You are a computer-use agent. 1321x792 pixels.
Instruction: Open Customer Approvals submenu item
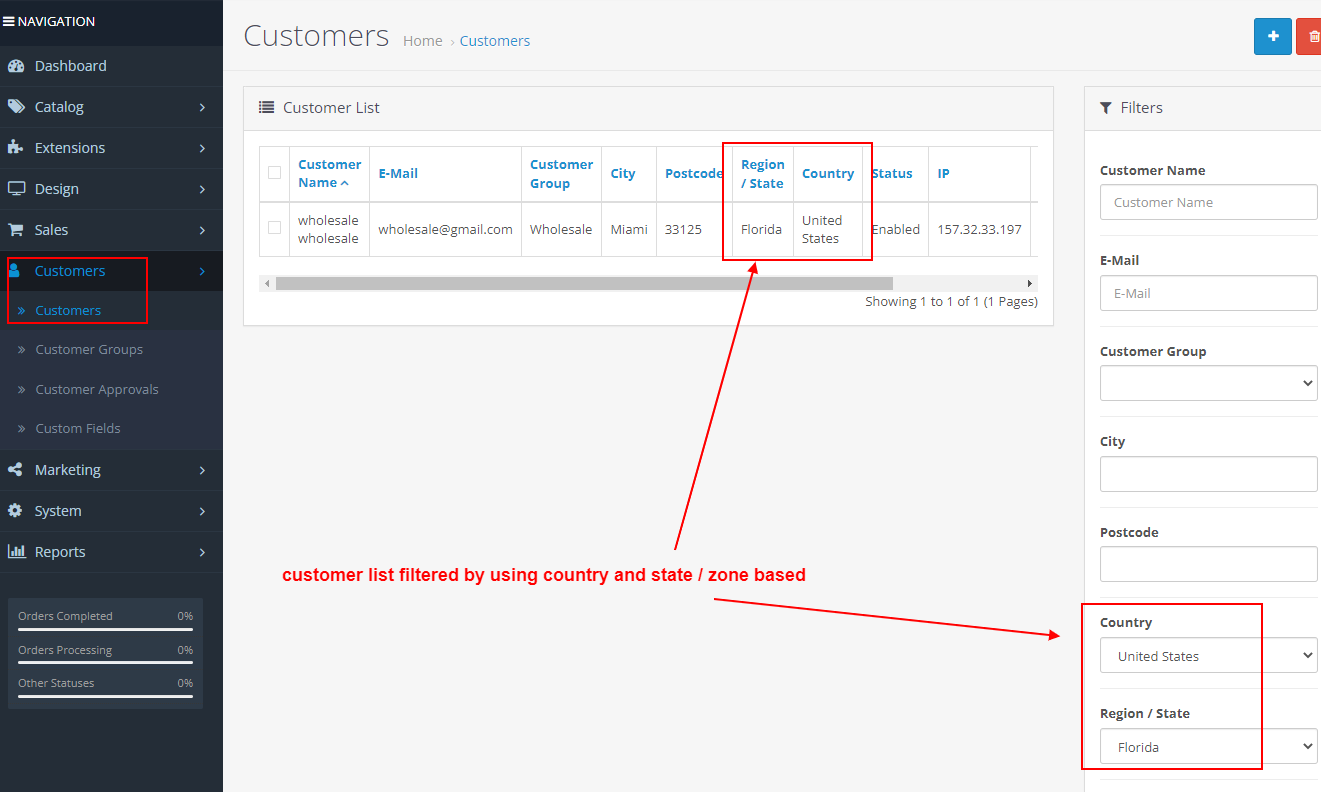point(97,390)
